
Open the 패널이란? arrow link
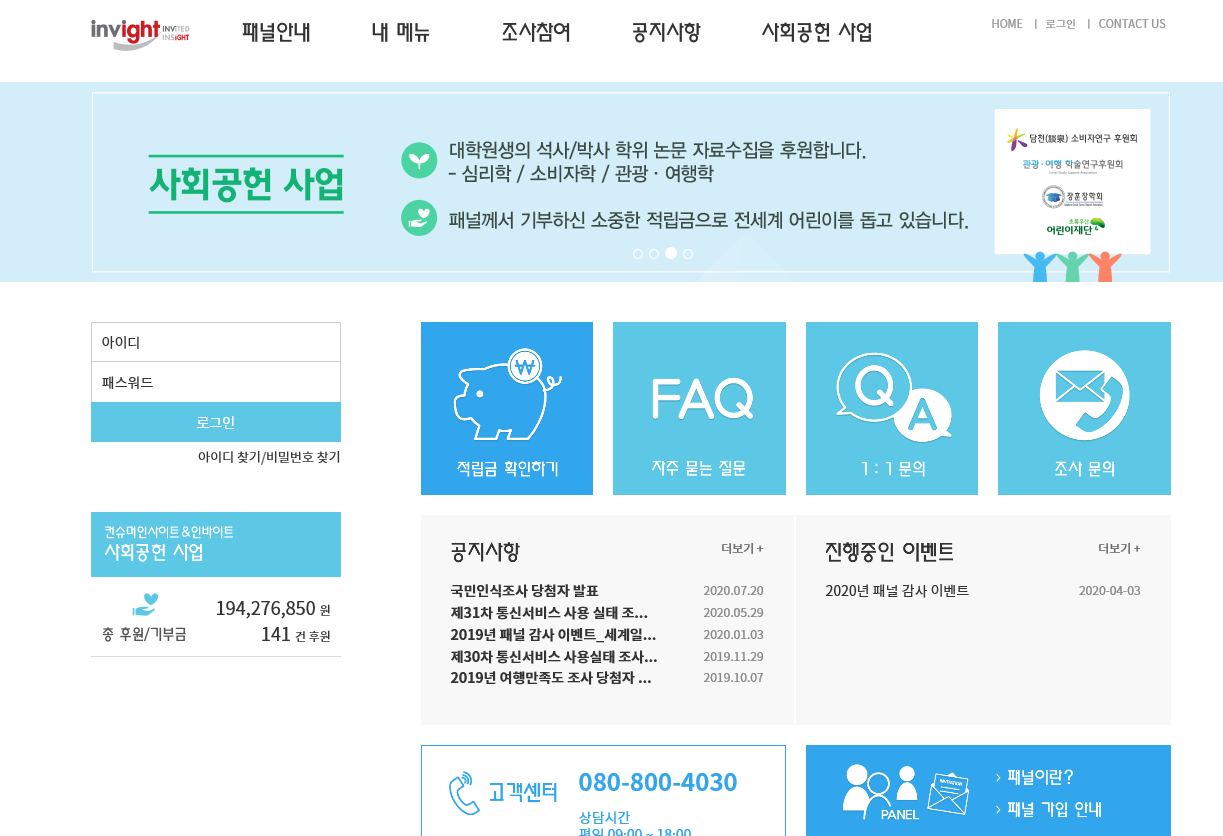point(1035,777)
